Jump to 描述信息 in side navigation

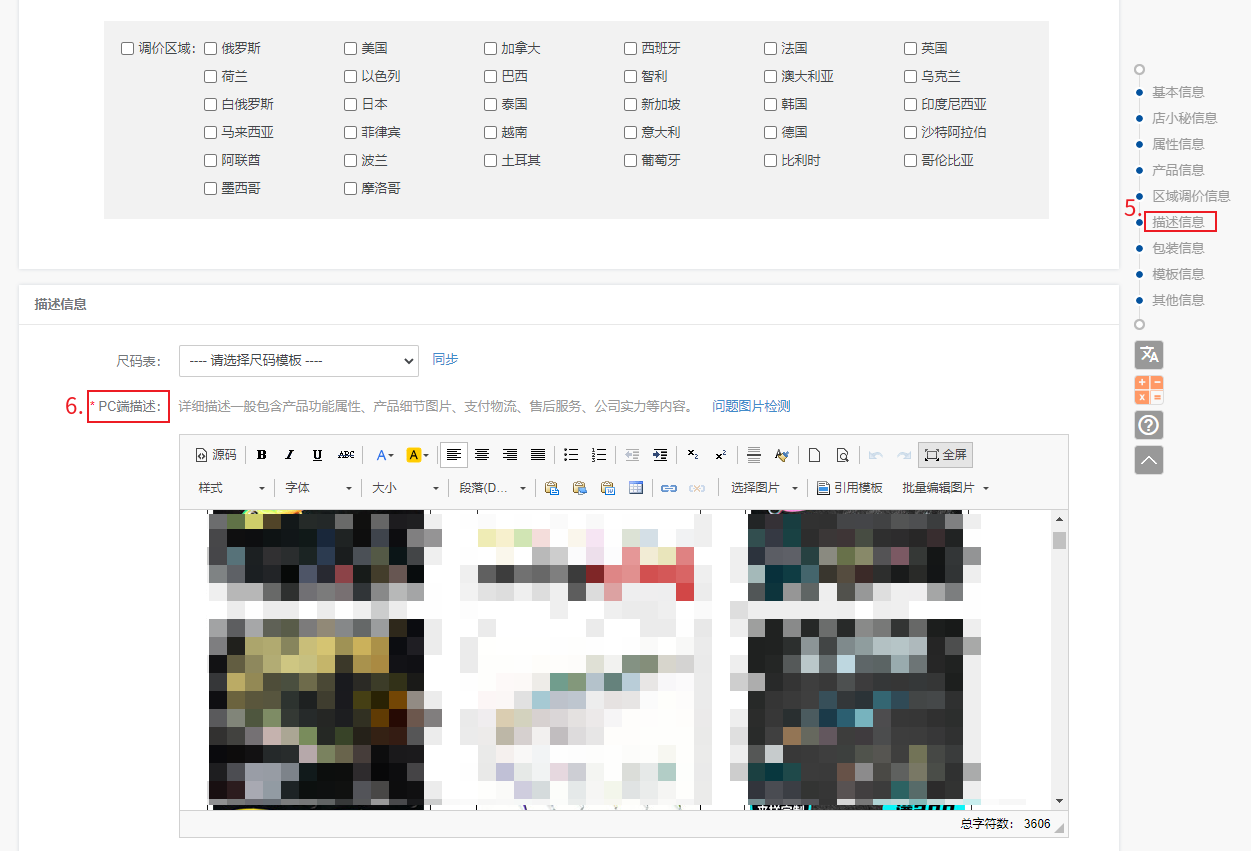pos(1178,222)
